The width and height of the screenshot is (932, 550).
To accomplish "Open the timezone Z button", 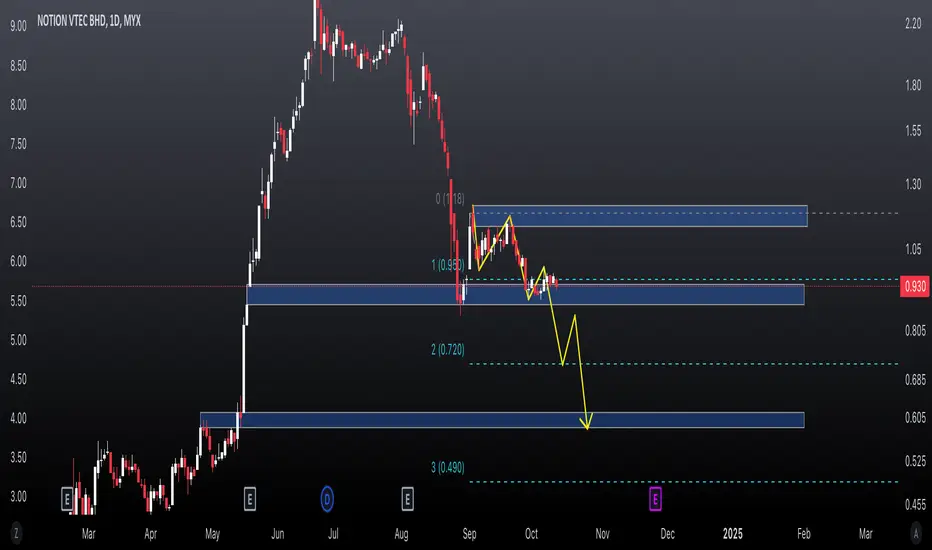I will (x=16, y=533).
